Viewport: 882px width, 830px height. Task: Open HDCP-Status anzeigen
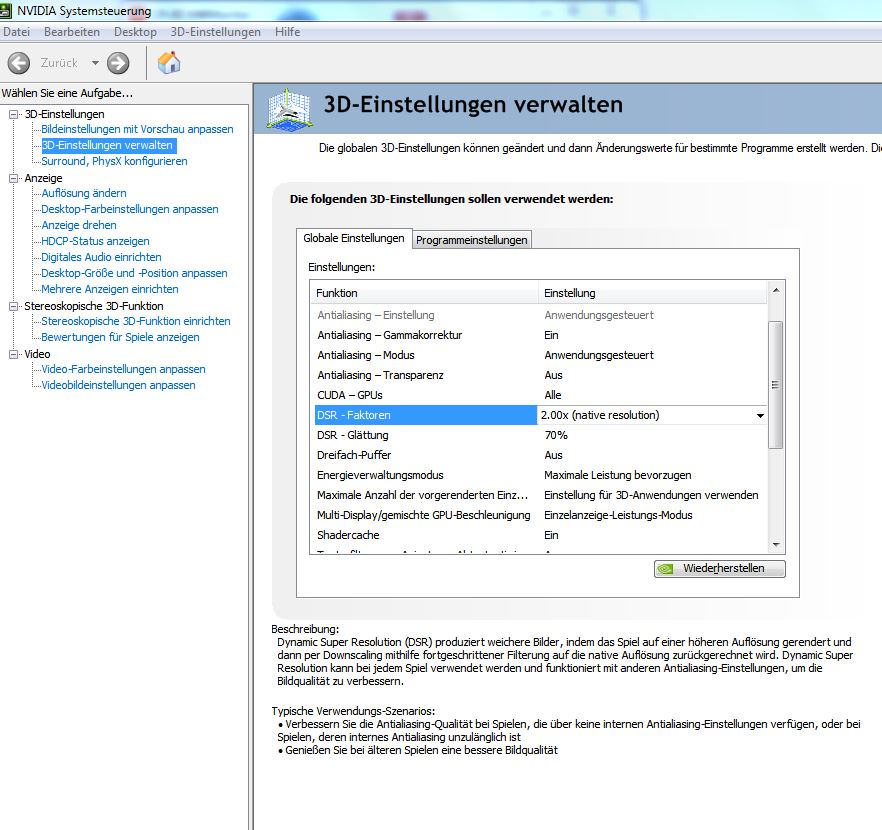coord(96,241)
